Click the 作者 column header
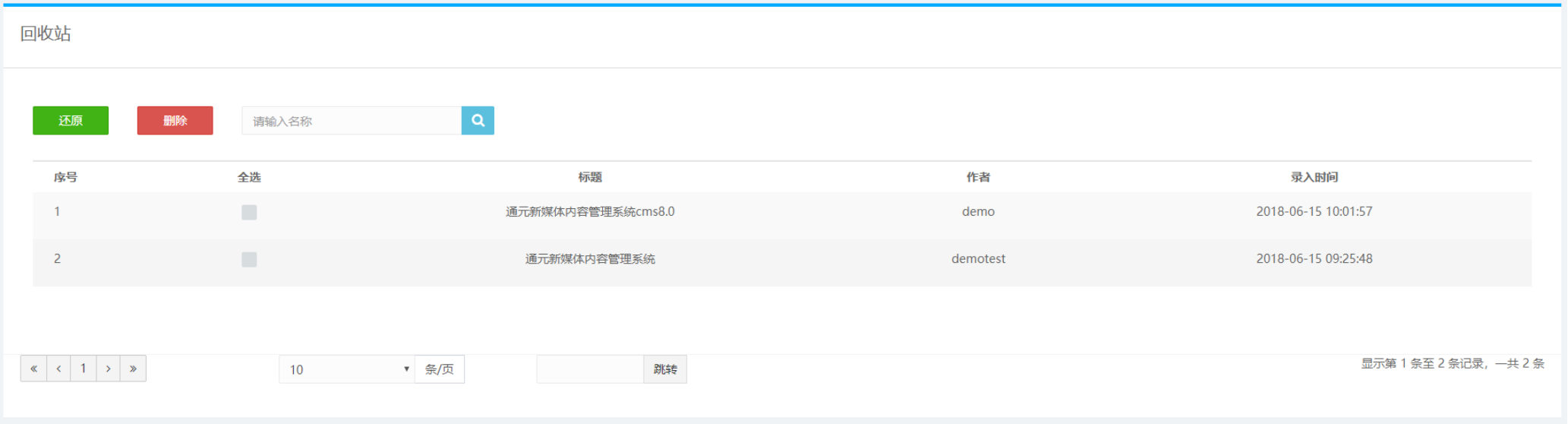The height and width of the screenshot is (424, 1568). coord(978,177)
